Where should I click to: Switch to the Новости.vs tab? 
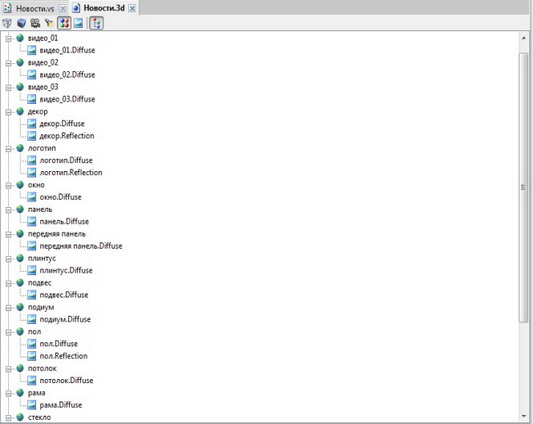[x=35, y=9]
